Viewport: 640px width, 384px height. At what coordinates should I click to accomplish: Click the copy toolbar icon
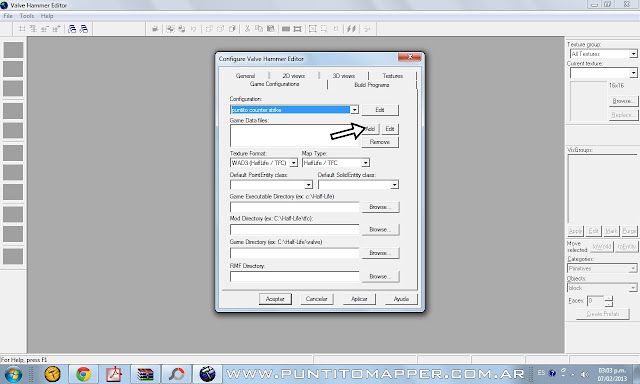(259, 29)
